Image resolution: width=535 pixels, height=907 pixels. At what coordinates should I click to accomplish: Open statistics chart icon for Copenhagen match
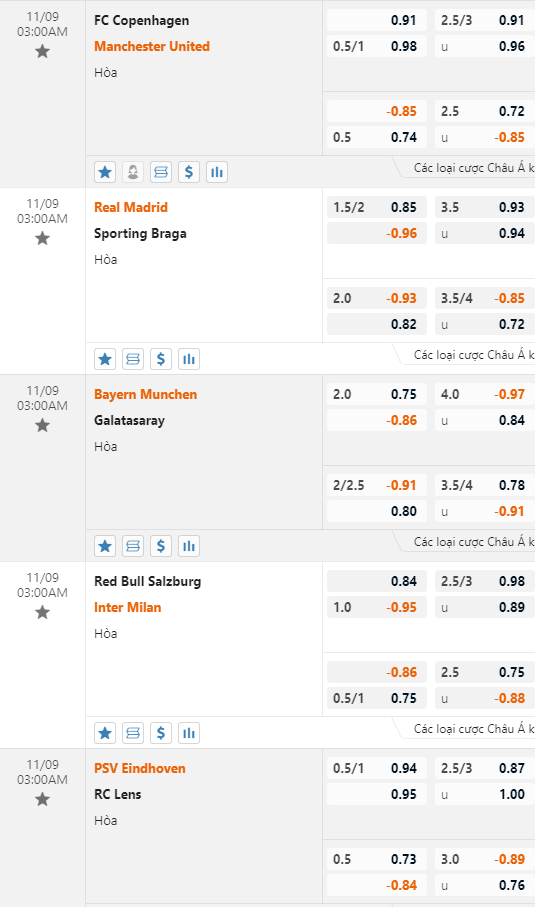[217, 172]
